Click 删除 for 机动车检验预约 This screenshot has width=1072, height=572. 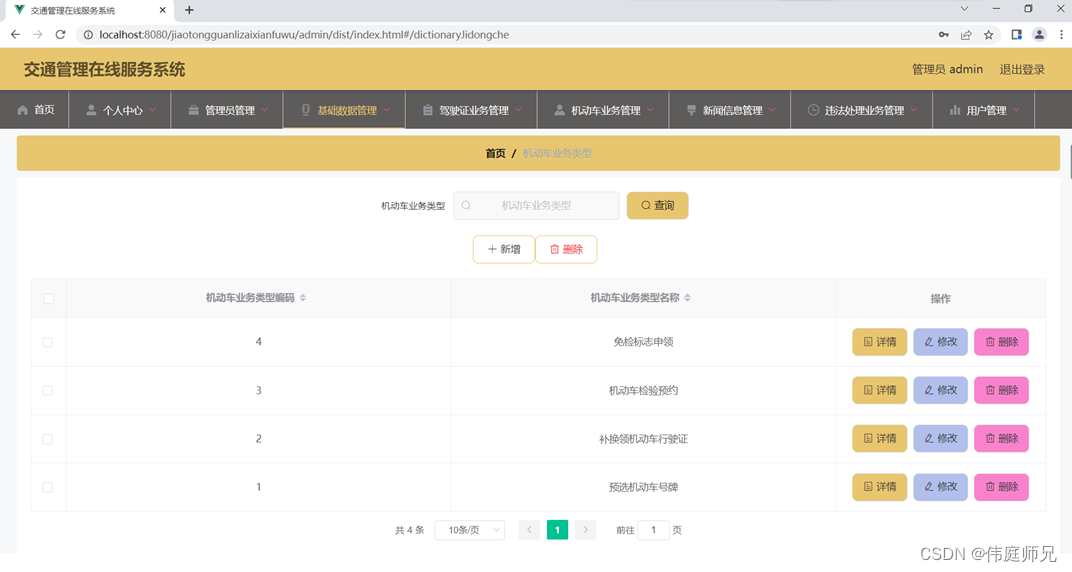click(x=1002, y=391)
